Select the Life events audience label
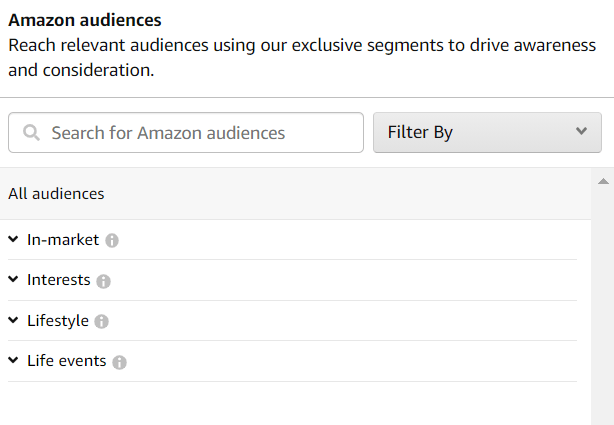Image resolution: width=614 pixels, height=425 pixels. tap(67, 361)
